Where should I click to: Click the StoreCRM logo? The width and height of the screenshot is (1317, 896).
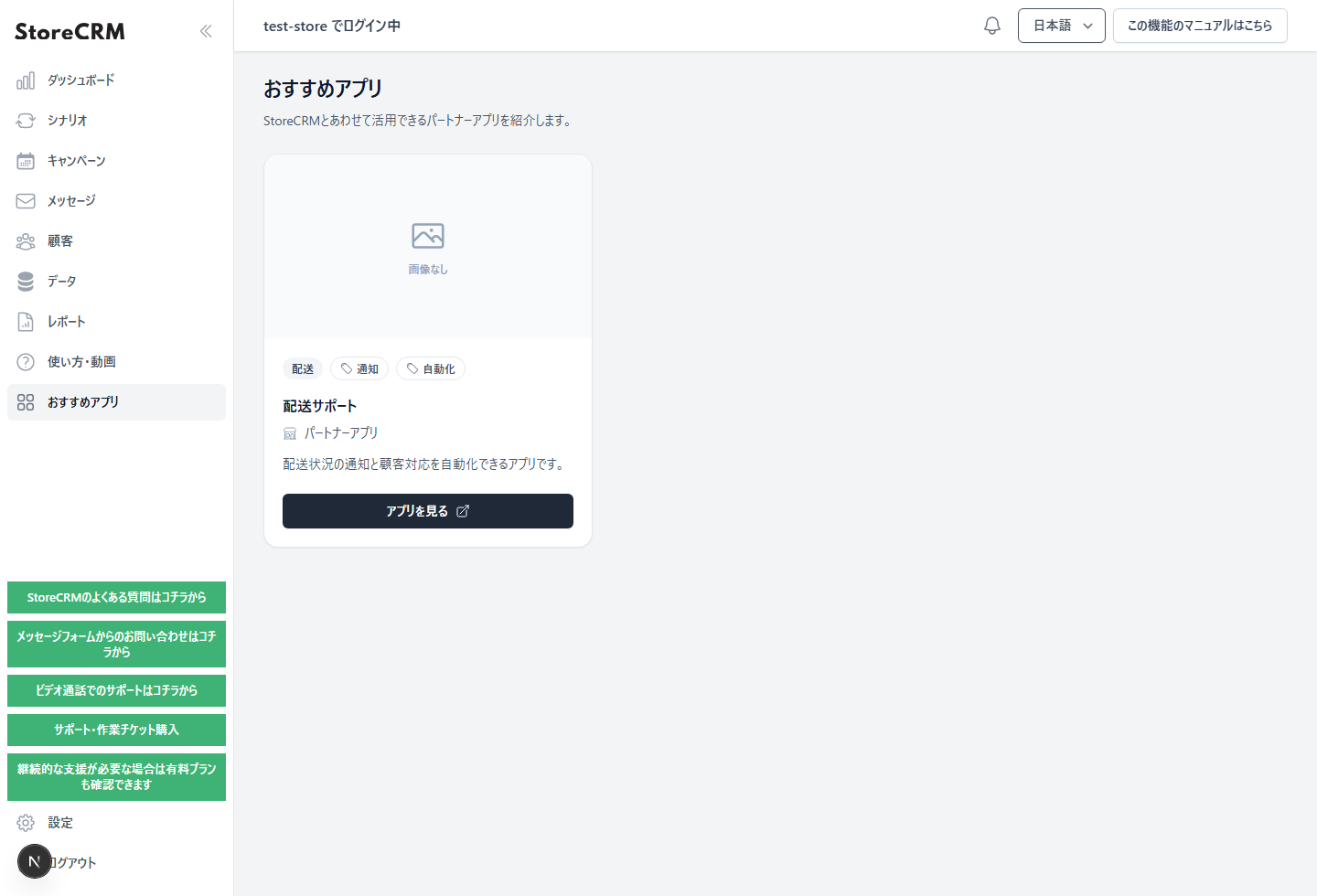coord(70,31)
